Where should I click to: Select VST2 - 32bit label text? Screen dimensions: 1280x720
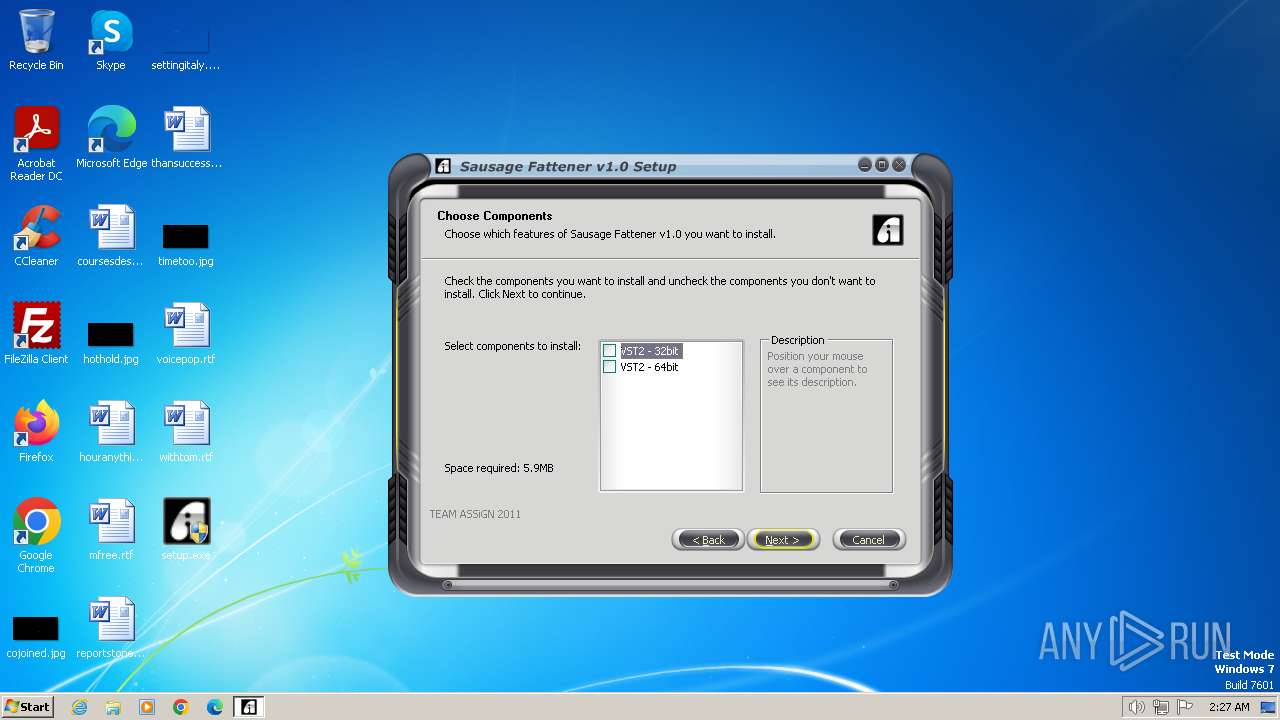[x=650, y=351]
